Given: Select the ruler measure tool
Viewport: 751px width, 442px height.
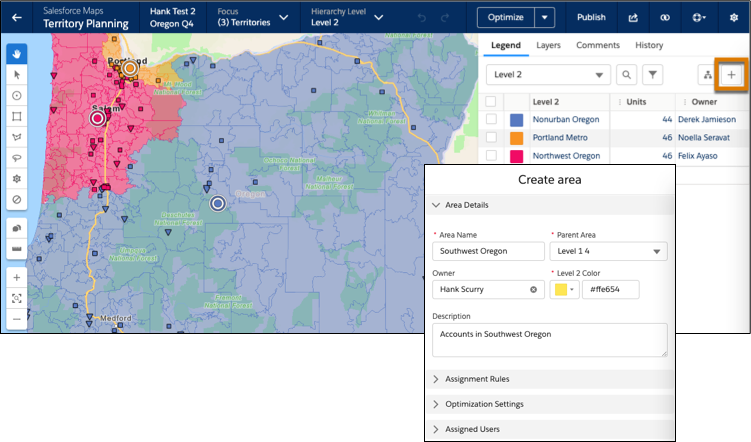Looking at the screenshot, I should point(17,249).
